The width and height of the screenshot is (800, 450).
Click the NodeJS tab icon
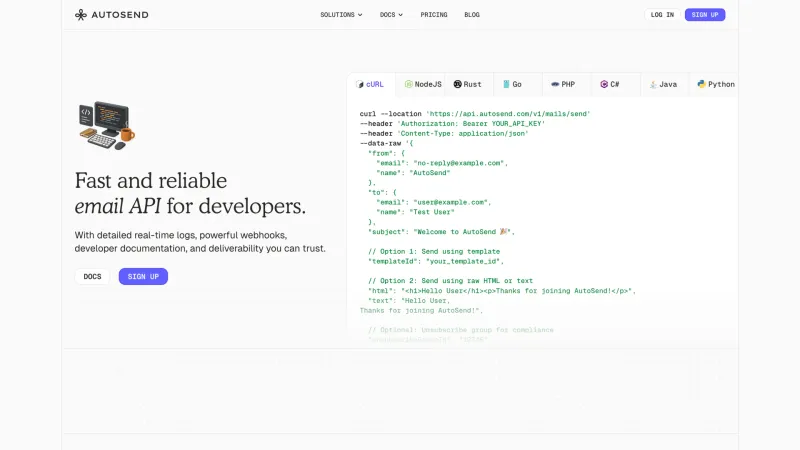408,84
